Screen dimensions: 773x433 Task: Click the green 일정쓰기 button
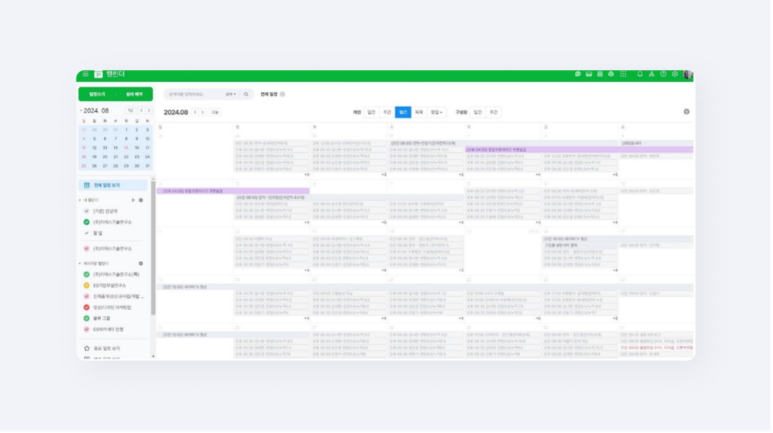[97, 94]
